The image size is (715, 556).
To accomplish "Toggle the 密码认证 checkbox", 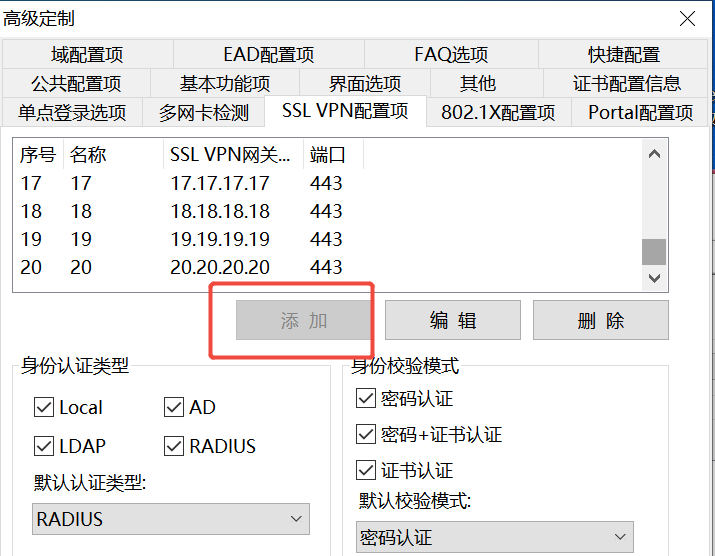I will click(x=366, y=399).
